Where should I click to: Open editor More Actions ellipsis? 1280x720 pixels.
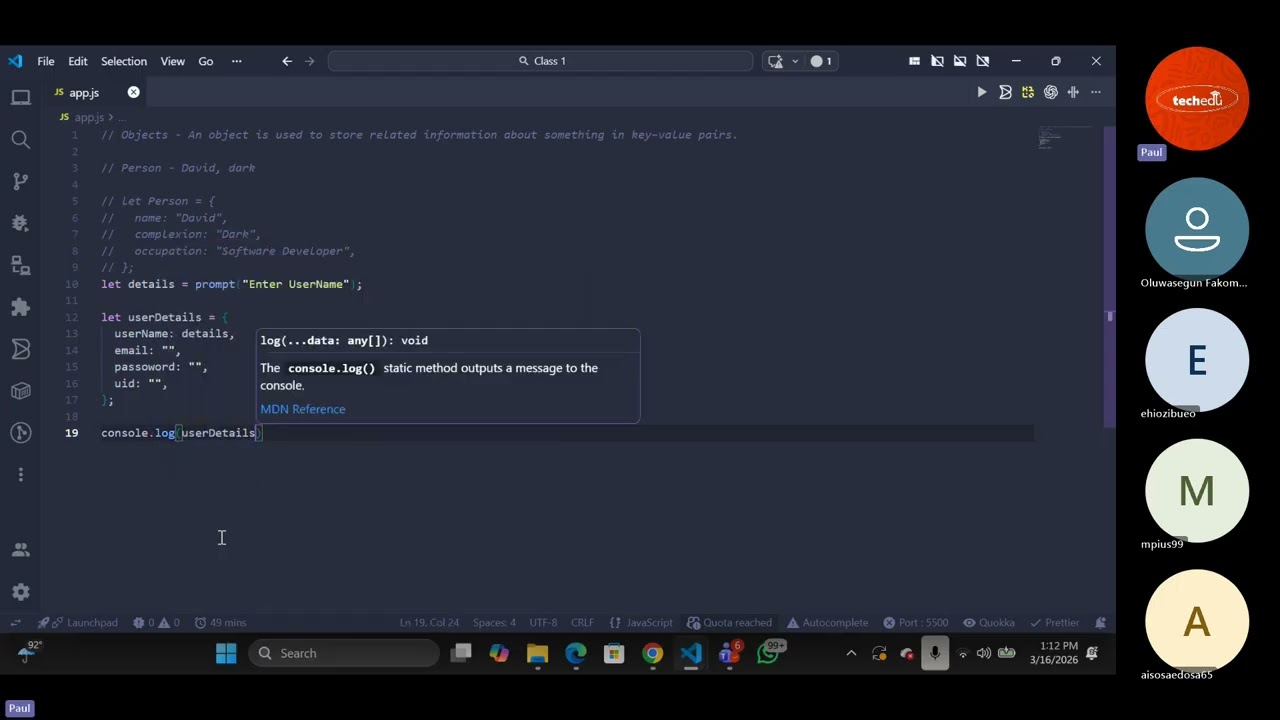point(1096,92)
